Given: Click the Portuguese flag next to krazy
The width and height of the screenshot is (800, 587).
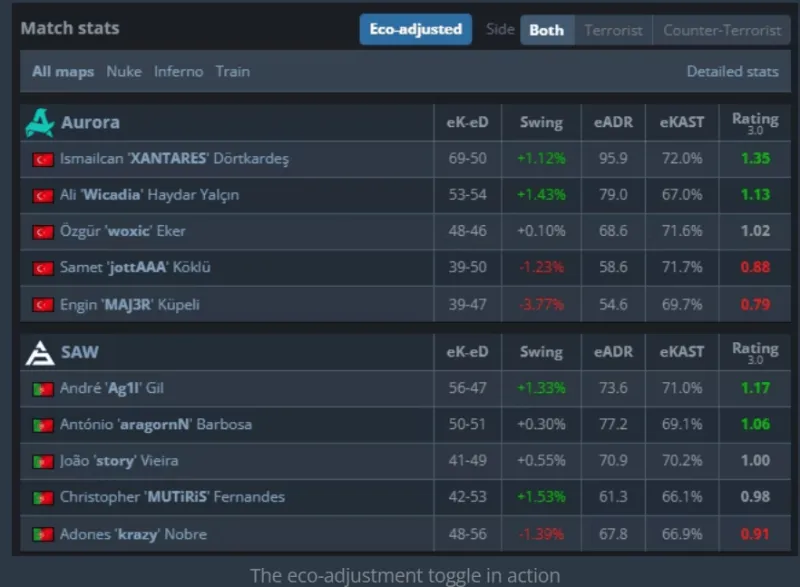Looking at the screenshot, I should 42,534.
